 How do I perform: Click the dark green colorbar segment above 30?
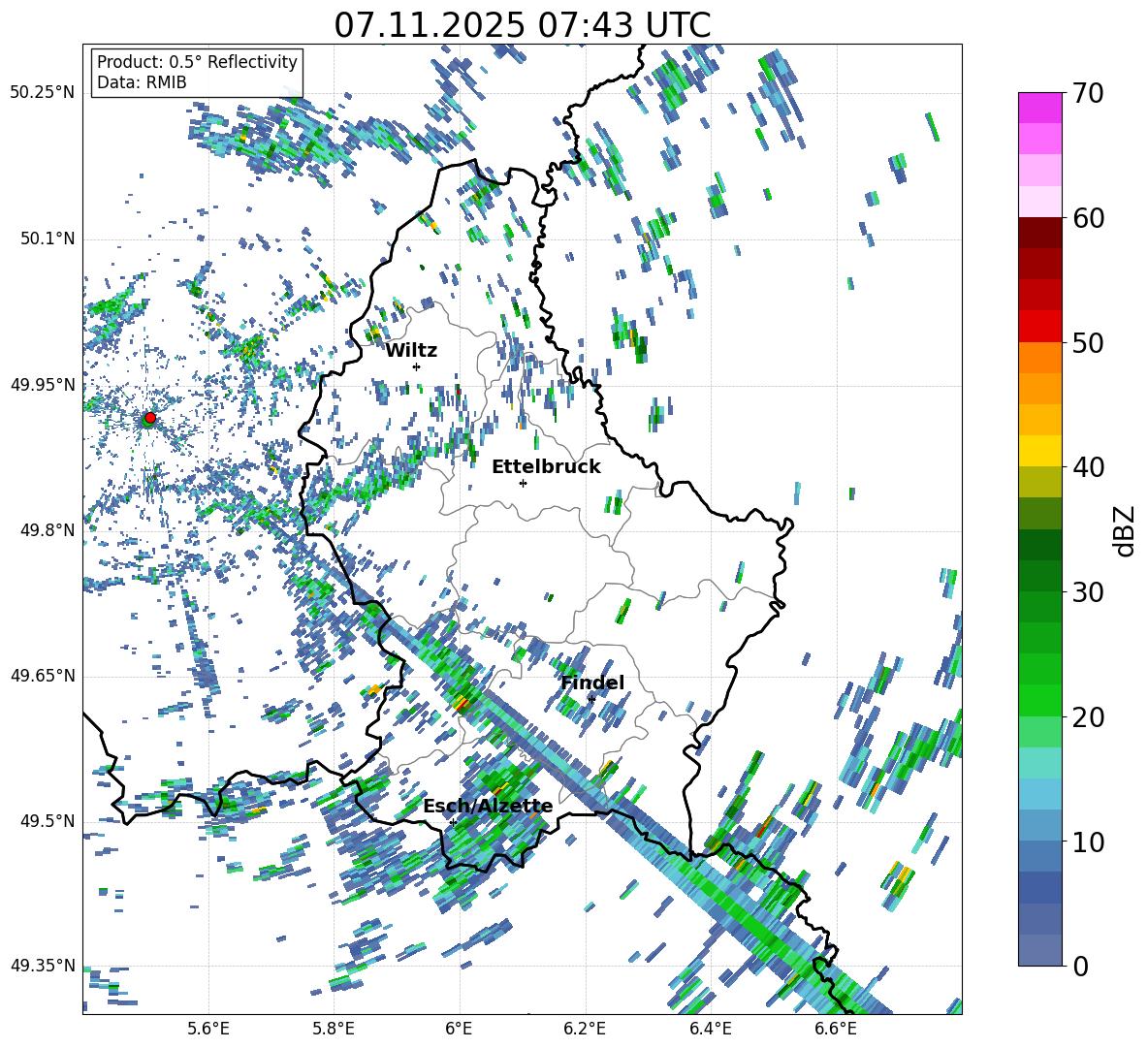click(1039, 575)
